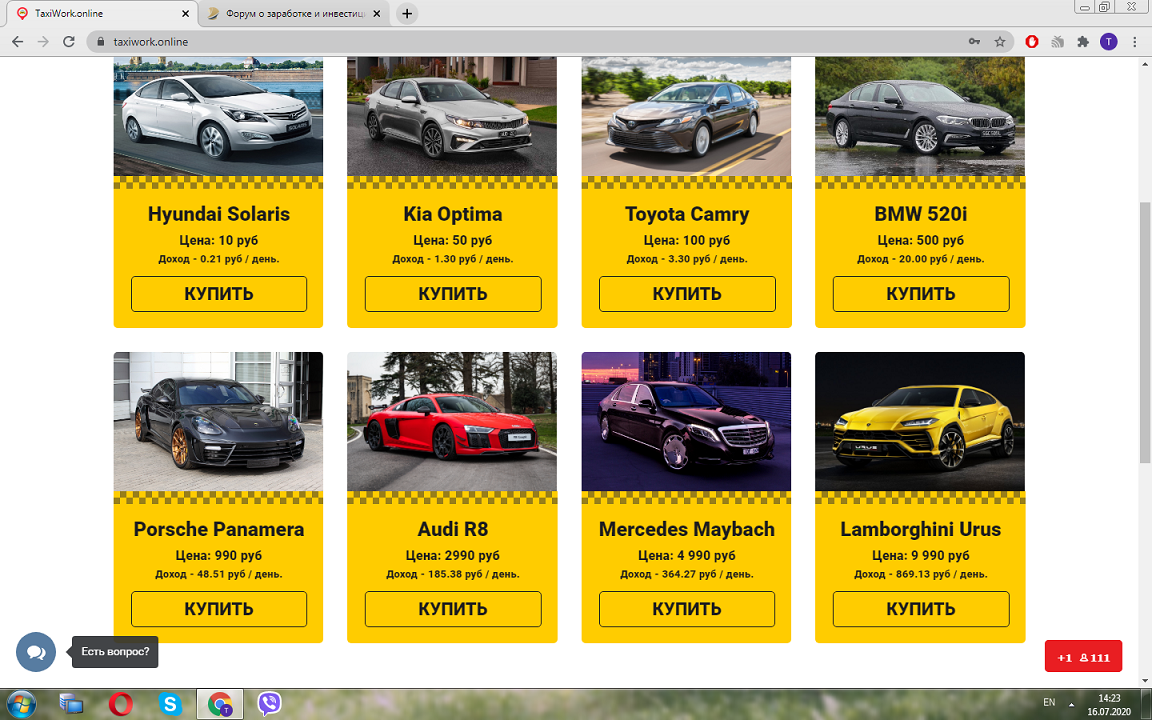The height and width of the screenshot is (720, 1152).
Task: Click the Hyundai Solaris title
Action: tap(219, 214)
